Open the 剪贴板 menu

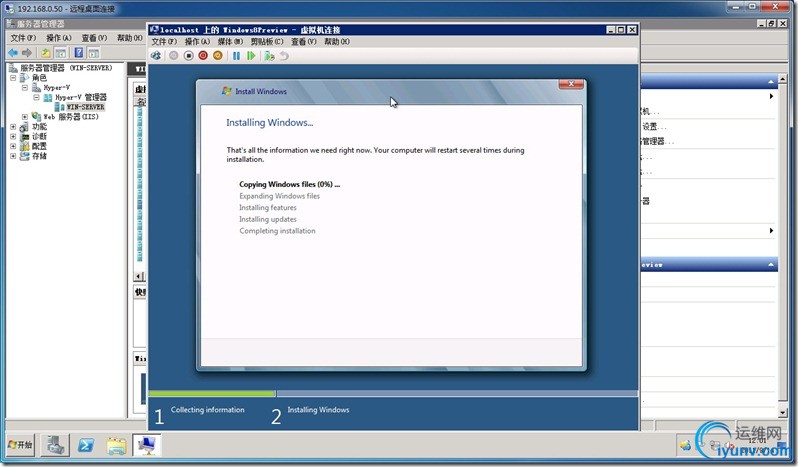click(x=267, y=42)
